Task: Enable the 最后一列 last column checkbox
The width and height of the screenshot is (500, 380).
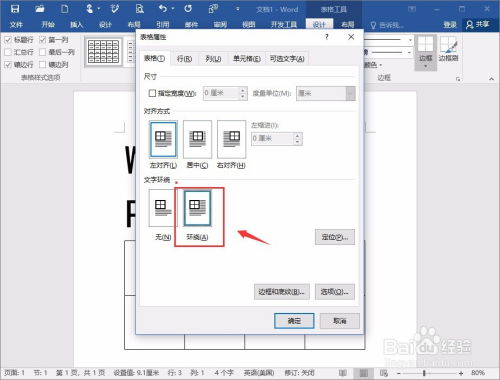Action: coord(43,52)
